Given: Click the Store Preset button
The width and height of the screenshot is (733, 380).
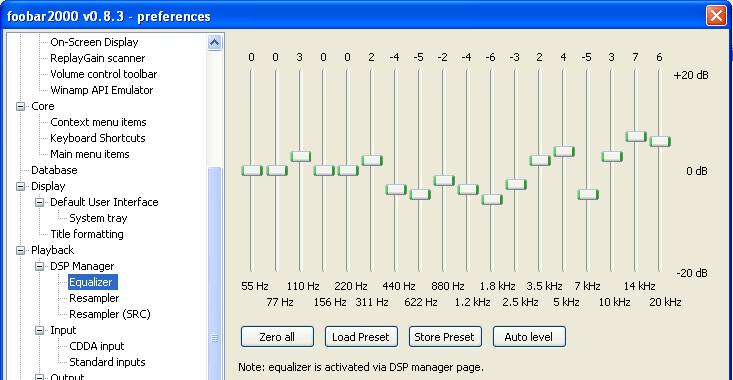Looking at the screenshot, I should coord(445,337).
